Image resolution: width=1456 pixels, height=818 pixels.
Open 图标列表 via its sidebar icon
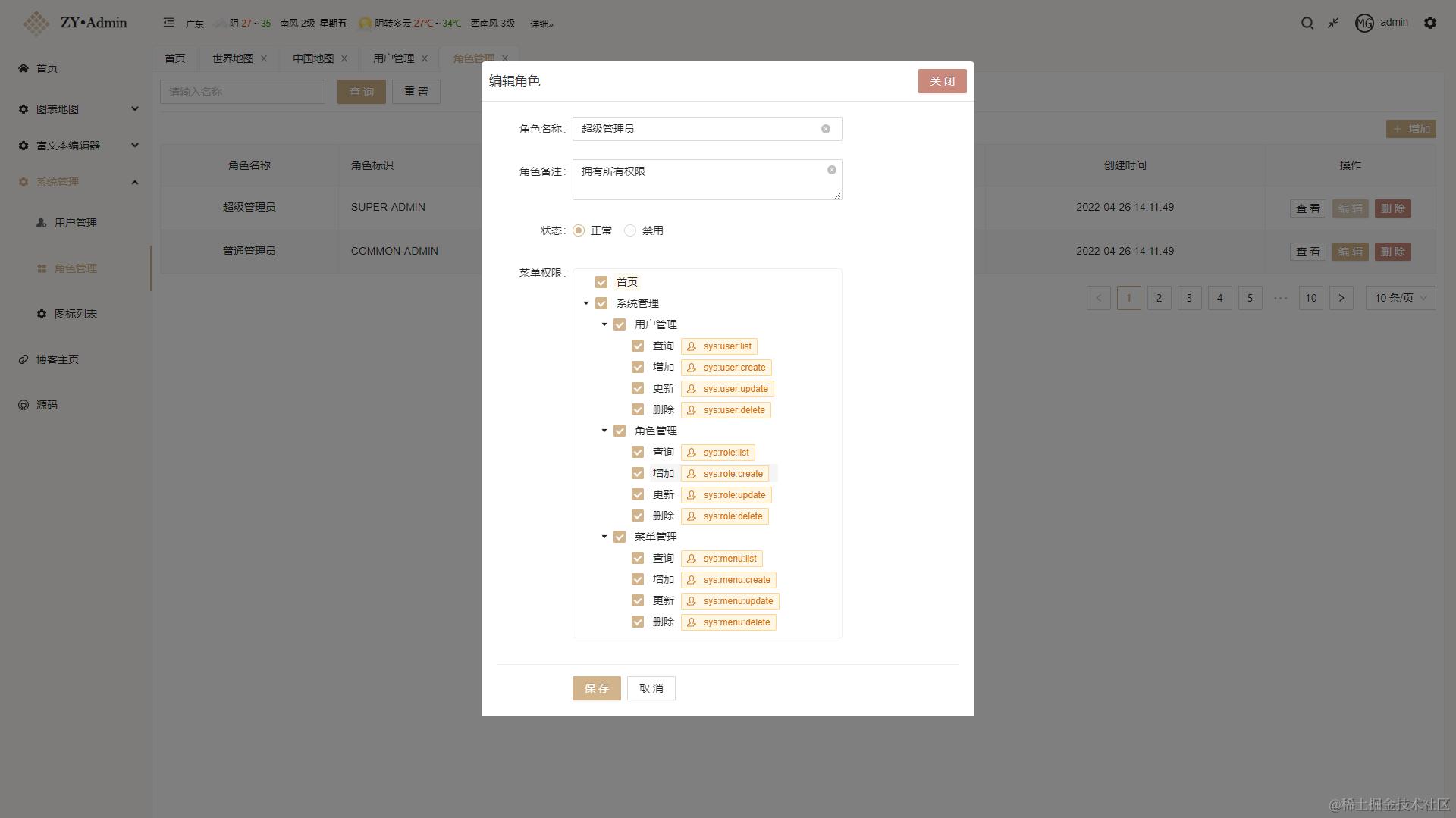tap(42, 313)
